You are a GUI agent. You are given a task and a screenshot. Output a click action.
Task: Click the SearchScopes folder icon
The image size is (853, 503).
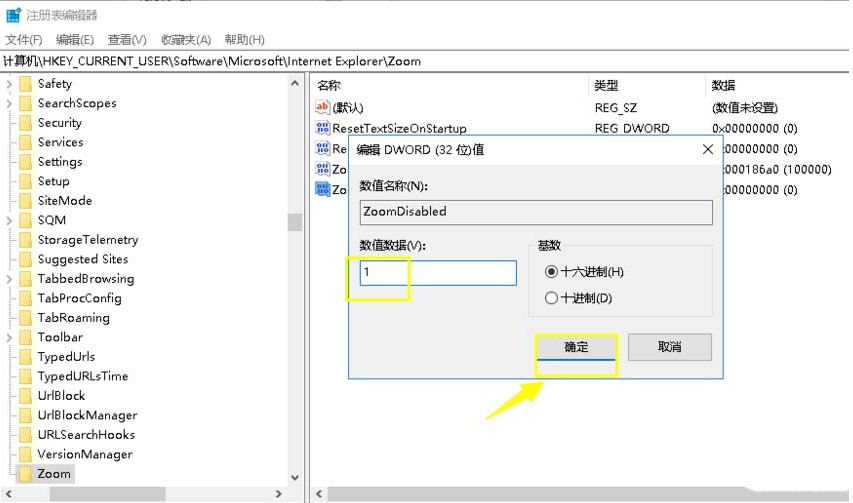click(25, 103)
